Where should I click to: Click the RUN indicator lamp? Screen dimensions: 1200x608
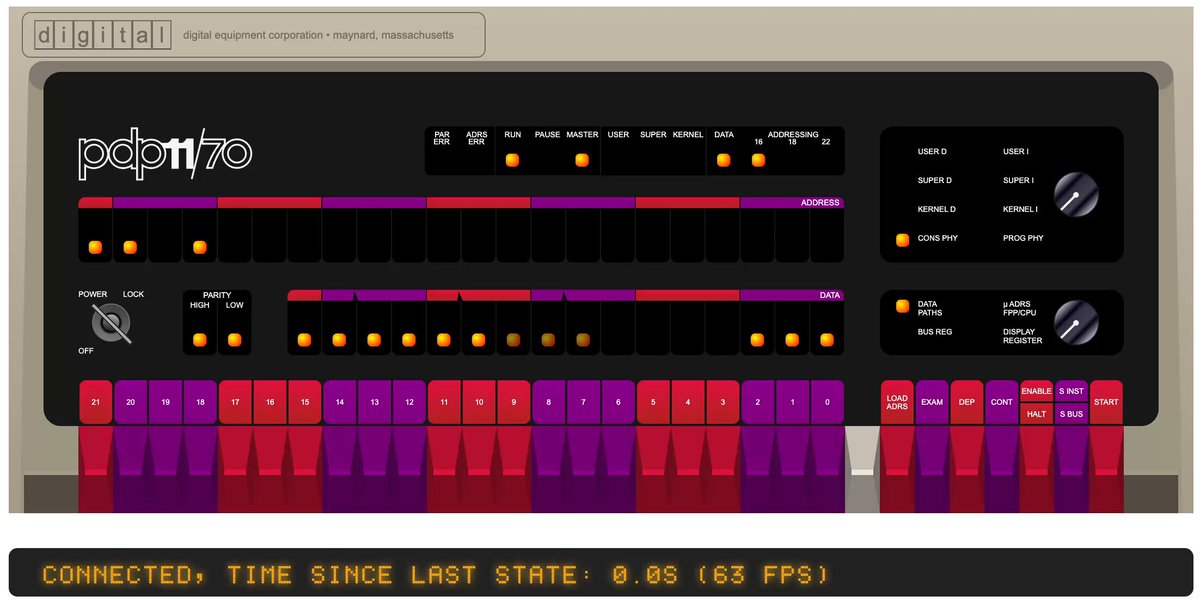point(513,160)
